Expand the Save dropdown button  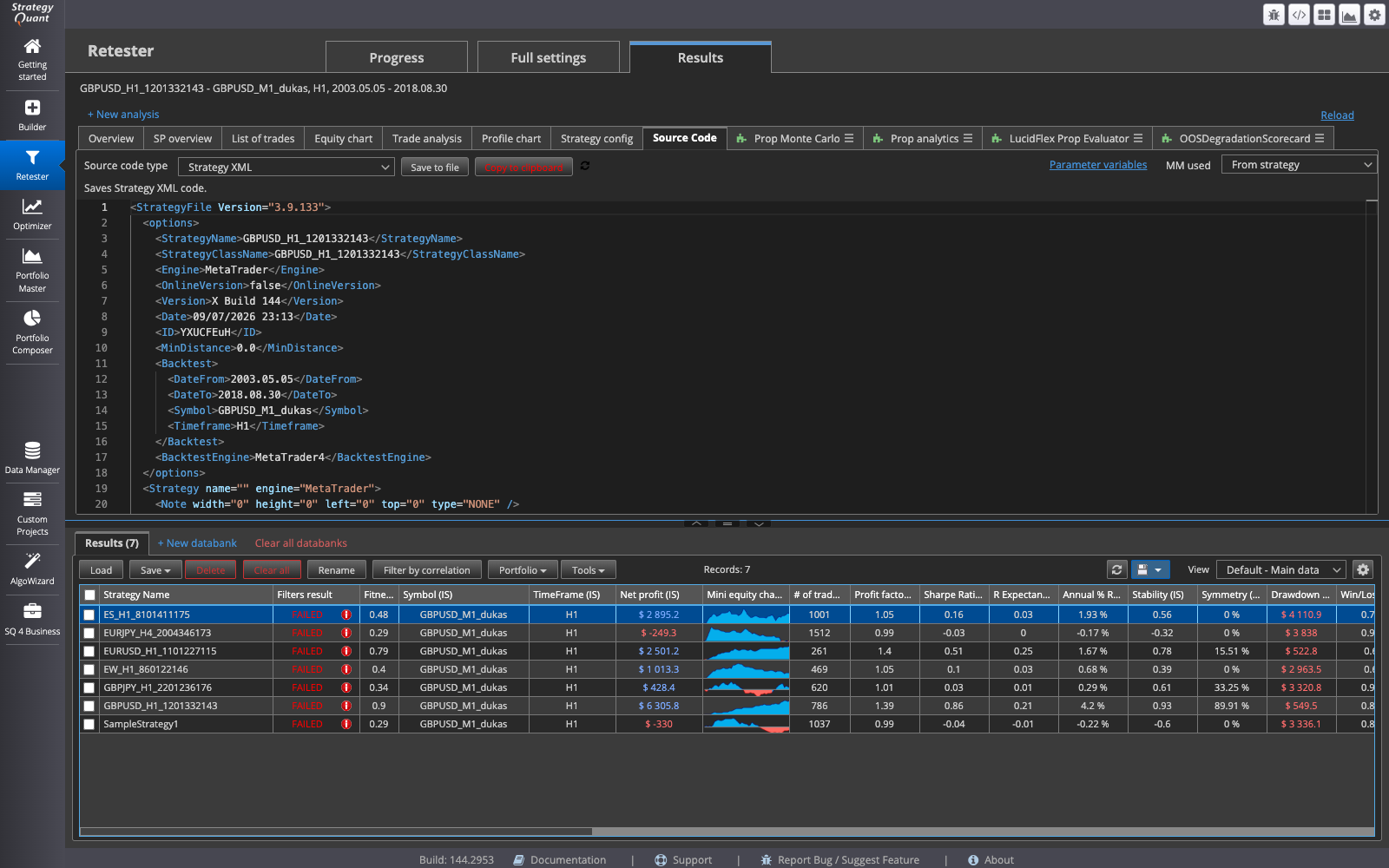(x=155, y=569)
